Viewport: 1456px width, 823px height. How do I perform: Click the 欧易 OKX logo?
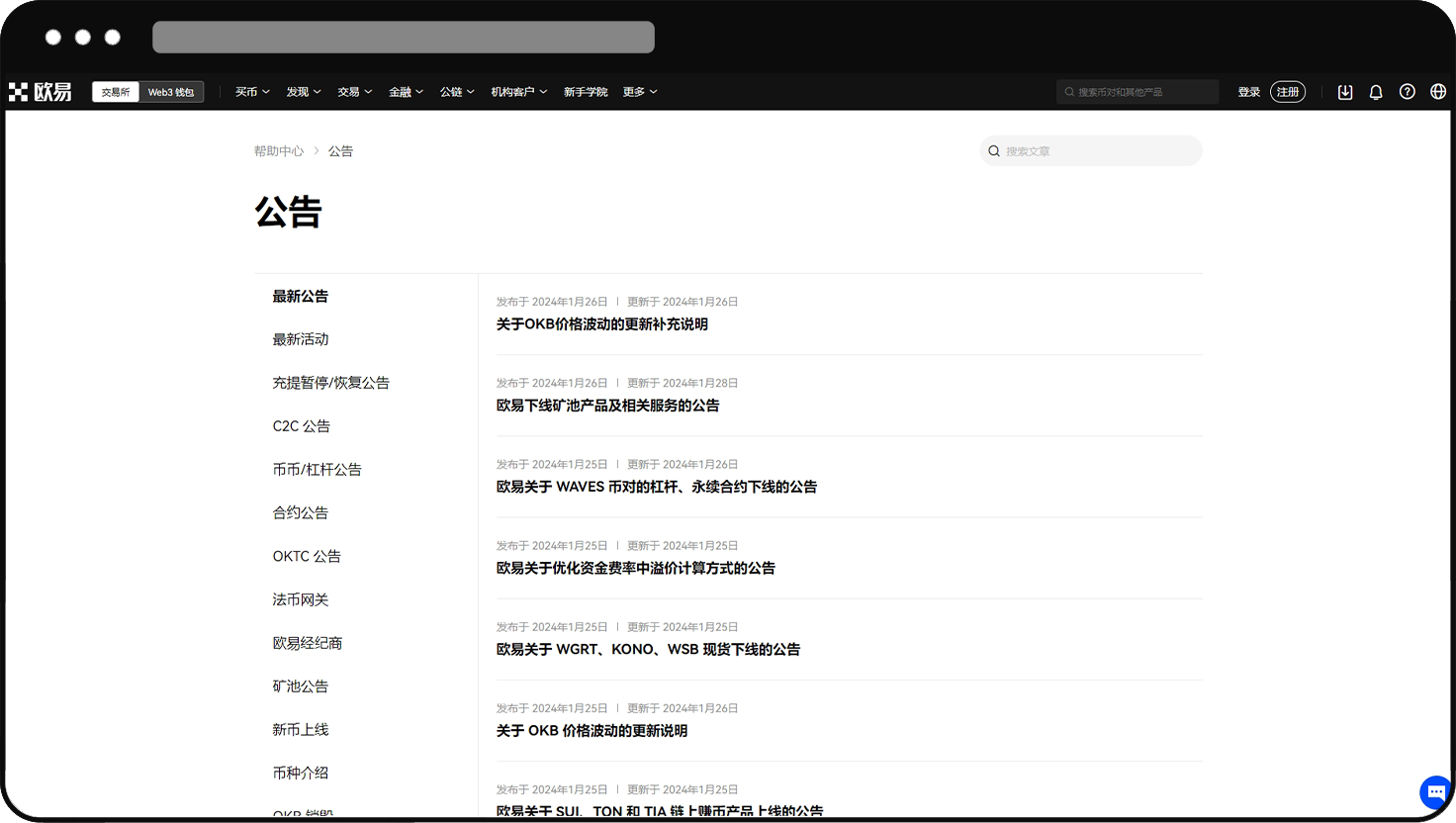[40, 91]
